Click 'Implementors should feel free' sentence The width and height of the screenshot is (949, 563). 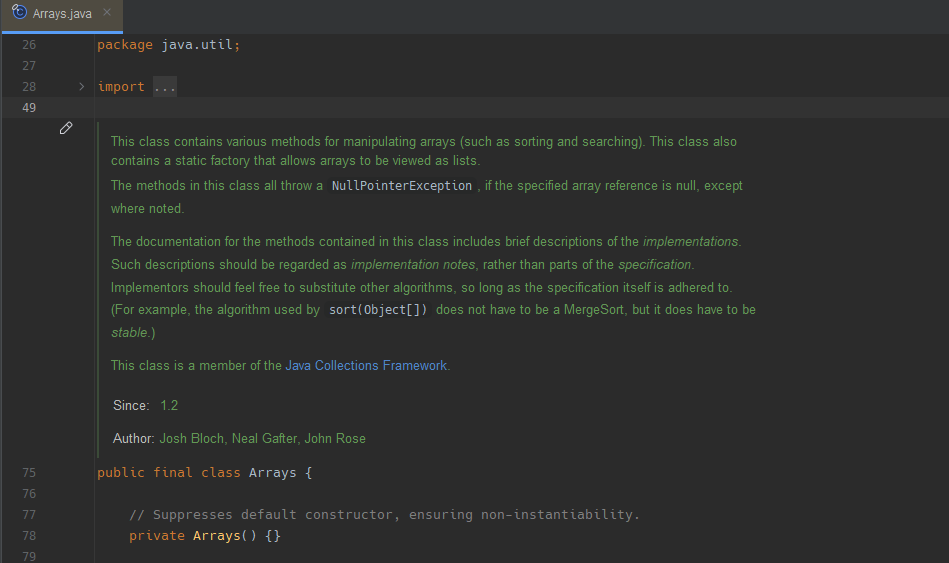point(421,288)
